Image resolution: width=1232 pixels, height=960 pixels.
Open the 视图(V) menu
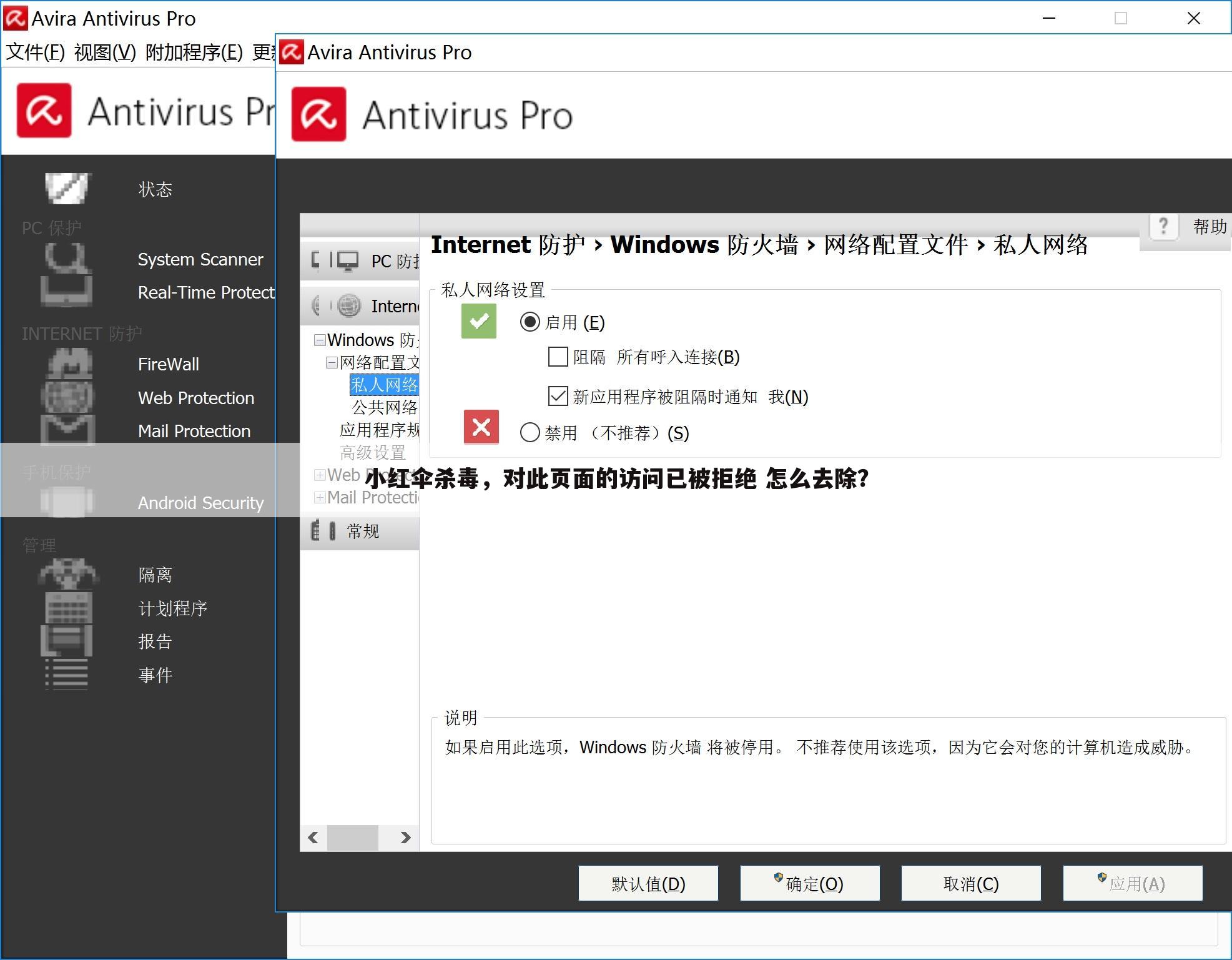pos(105,52)
